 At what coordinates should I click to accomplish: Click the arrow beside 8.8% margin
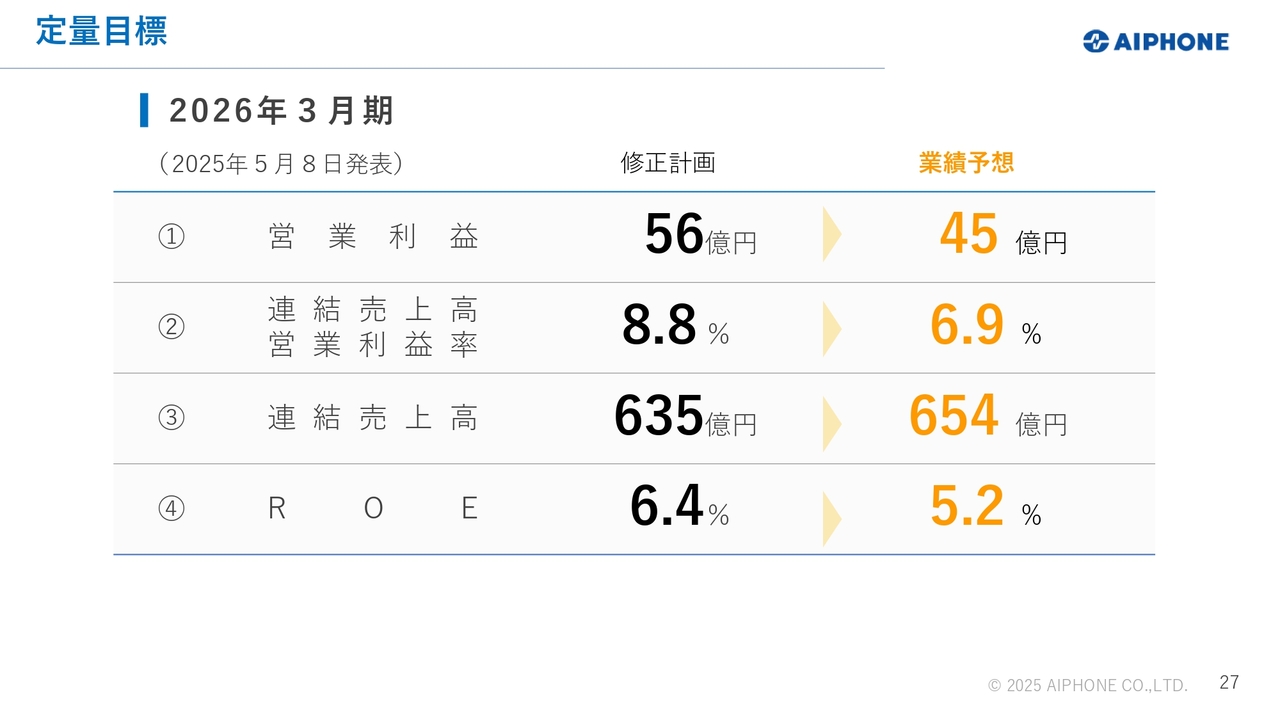832,329
